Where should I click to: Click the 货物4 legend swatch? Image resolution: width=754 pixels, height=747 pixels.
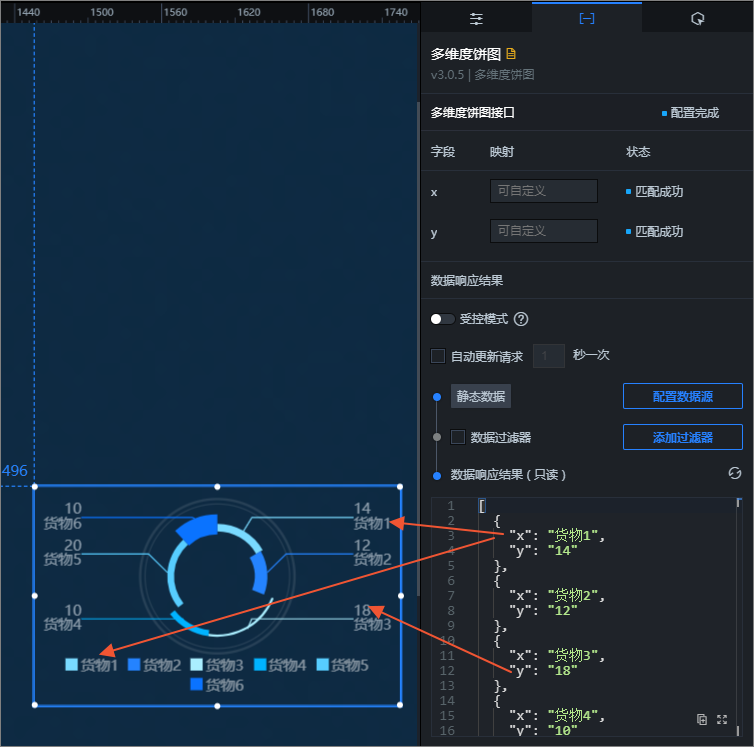tap(260, 665)
